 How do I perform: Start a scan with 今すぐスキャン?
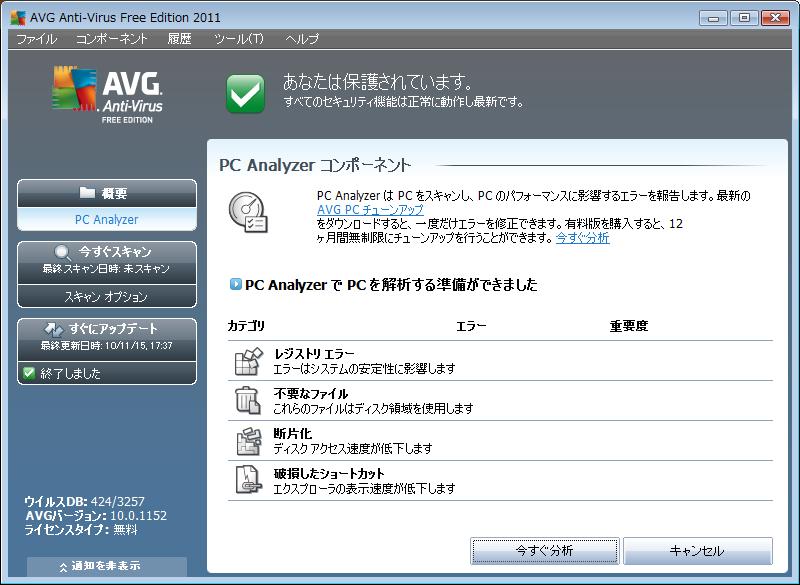(x=107, y=262)
